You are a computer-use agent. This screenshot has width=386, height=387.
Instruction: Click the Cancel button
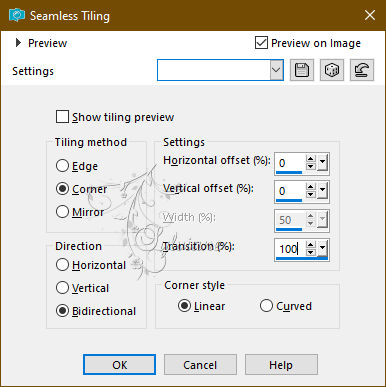pos(200,365)
